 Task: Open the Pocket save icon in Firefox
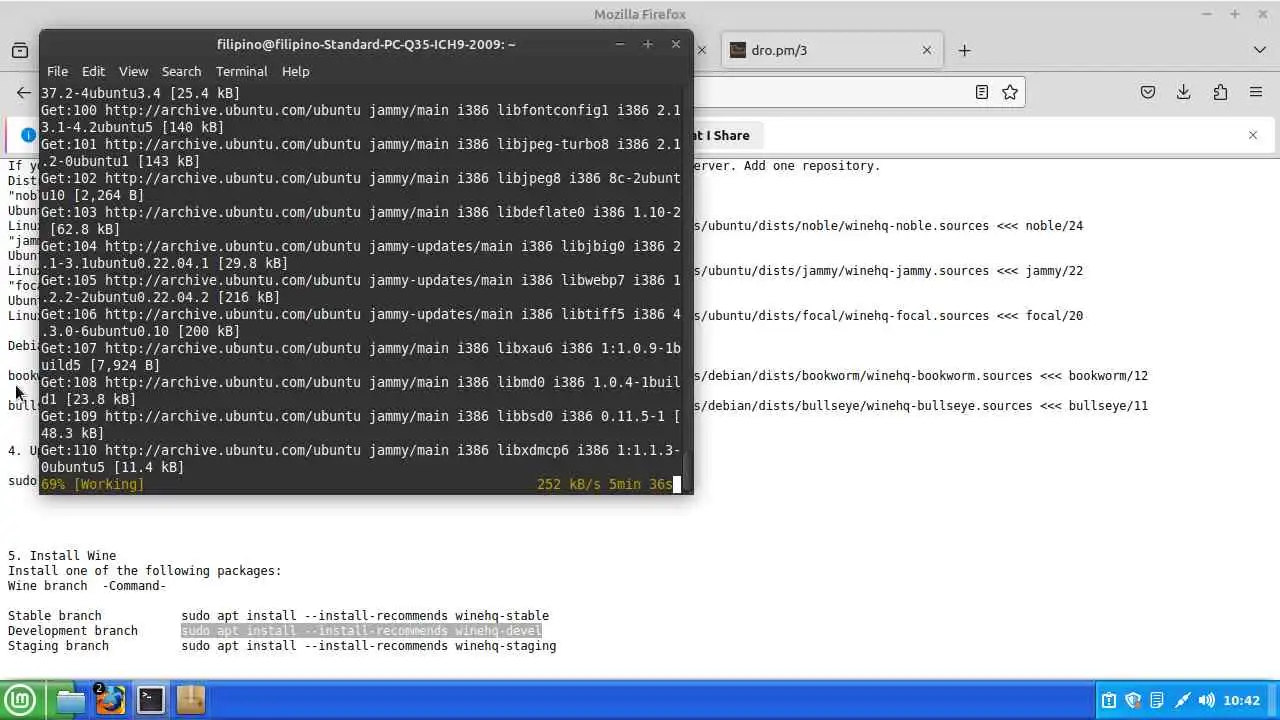1148,92
